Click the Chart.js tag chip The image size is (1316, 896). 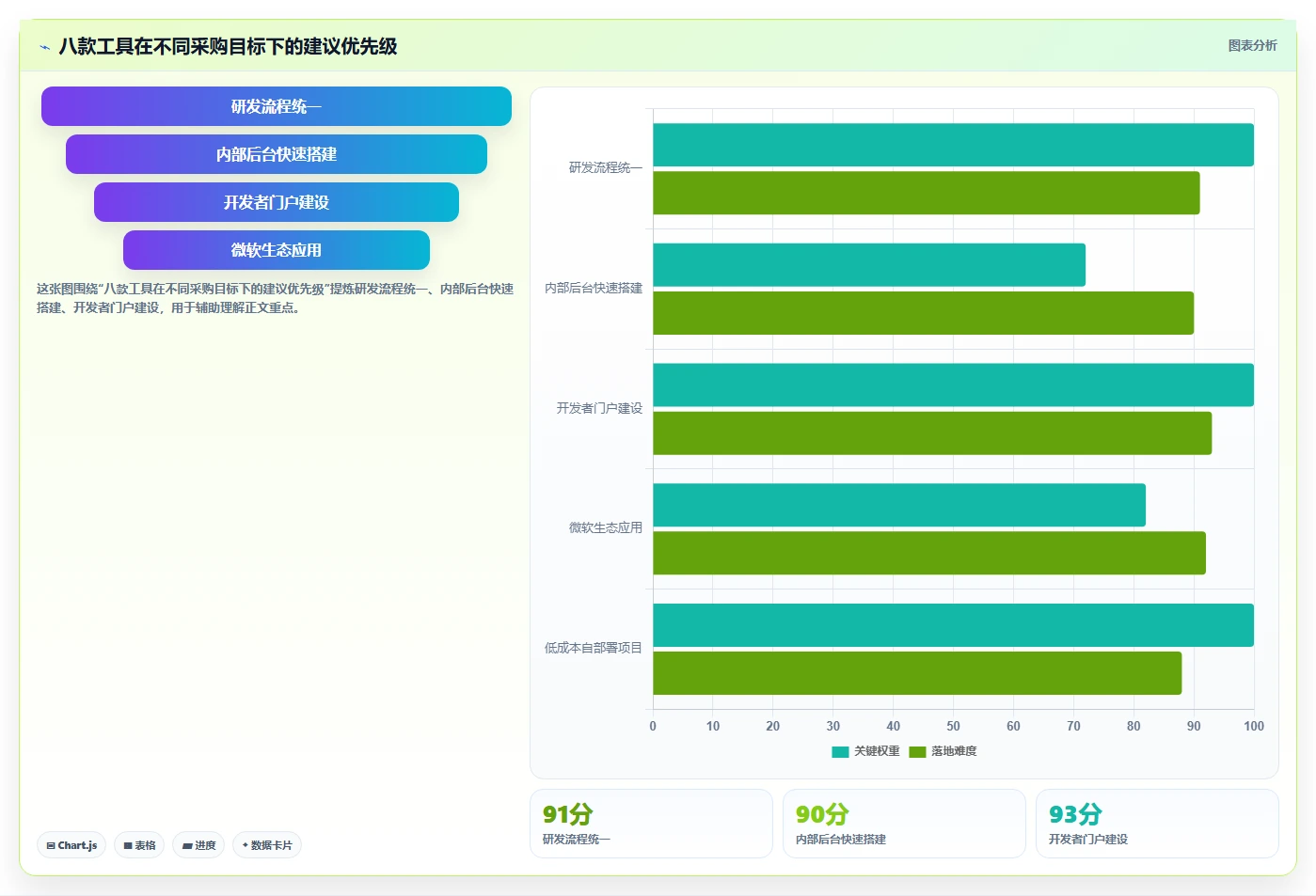(x=71, y=845)
